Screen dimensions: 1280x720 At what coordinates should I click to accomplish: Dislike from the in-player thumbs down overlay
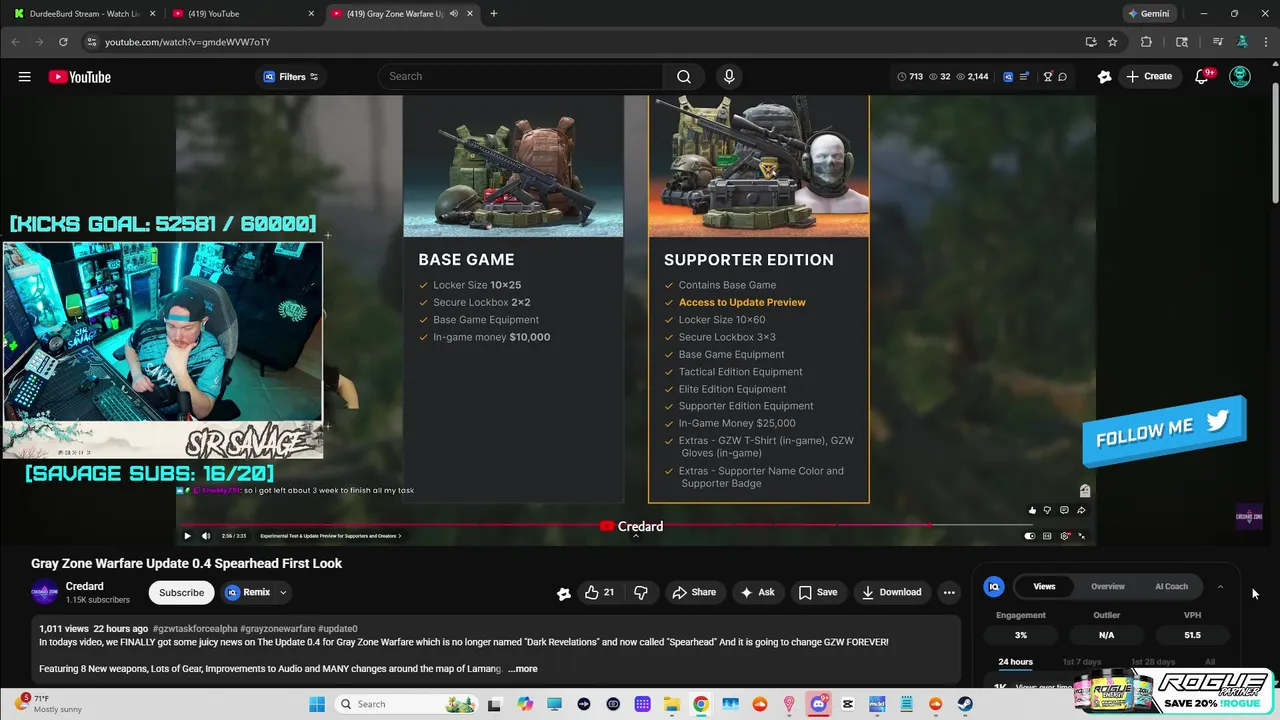tap(1048, 510)
